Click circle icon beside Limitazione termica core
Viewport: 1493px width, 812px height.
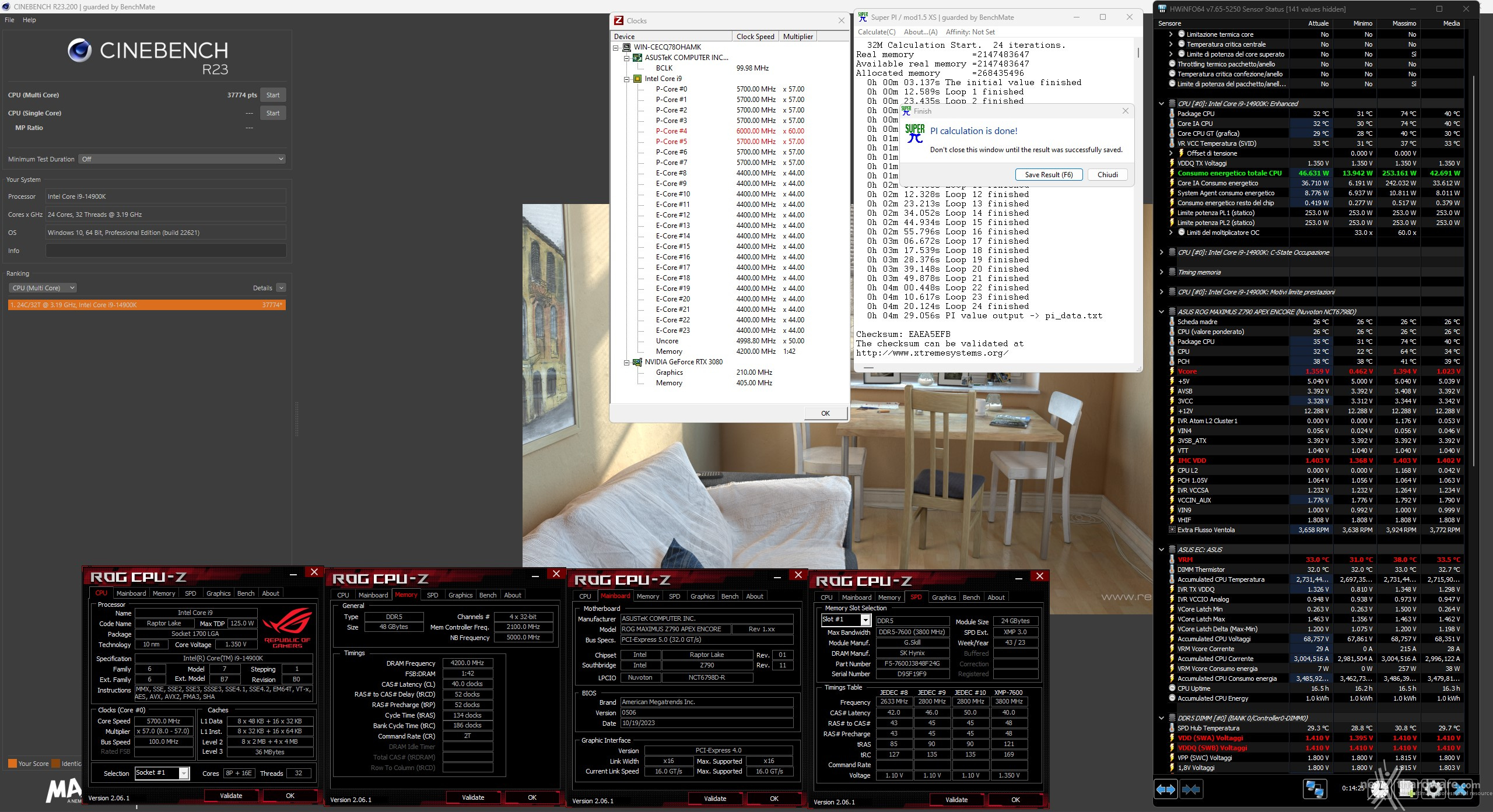(1182, 34)
